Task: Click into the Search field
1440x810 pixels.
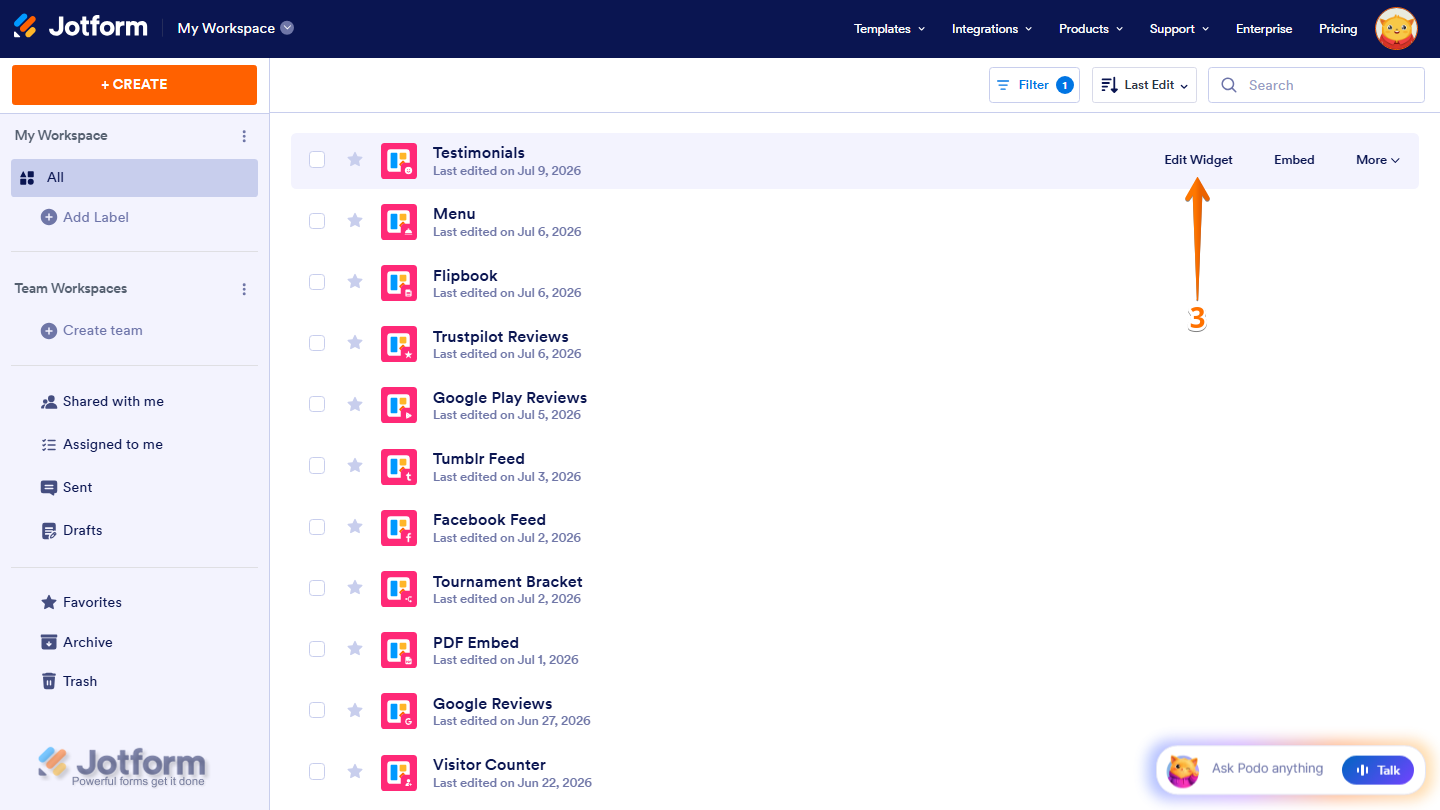Action: (1316, 85)
